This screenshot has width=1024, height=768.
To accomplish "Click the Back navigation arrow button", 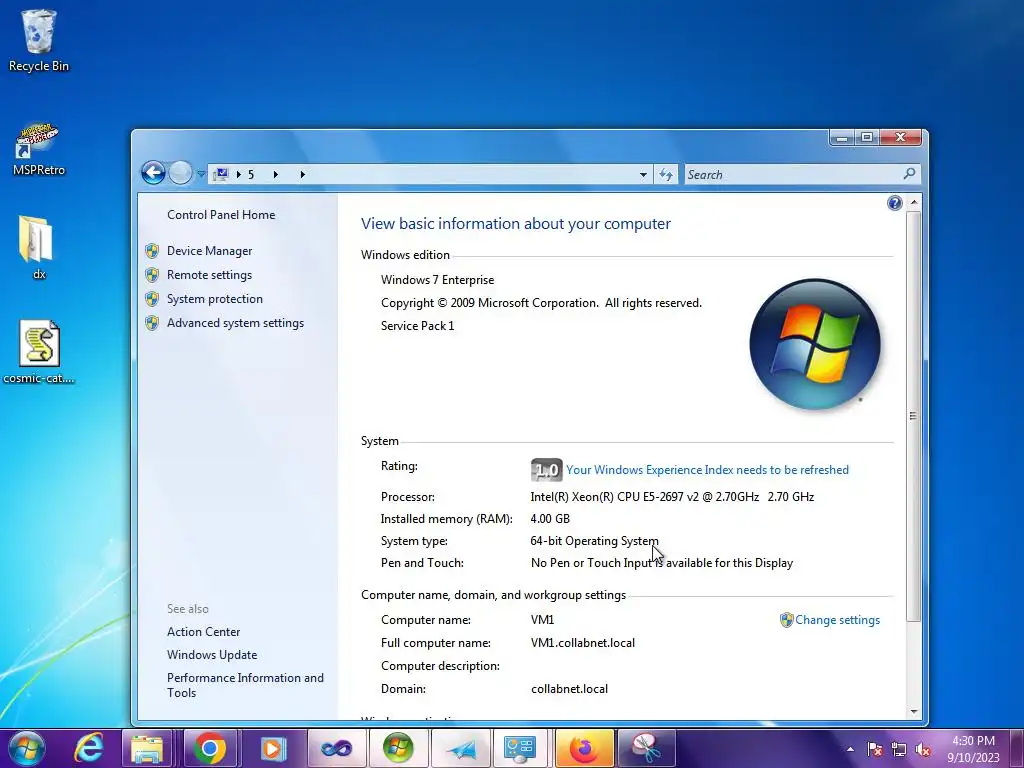I will [x=153, y=173].
